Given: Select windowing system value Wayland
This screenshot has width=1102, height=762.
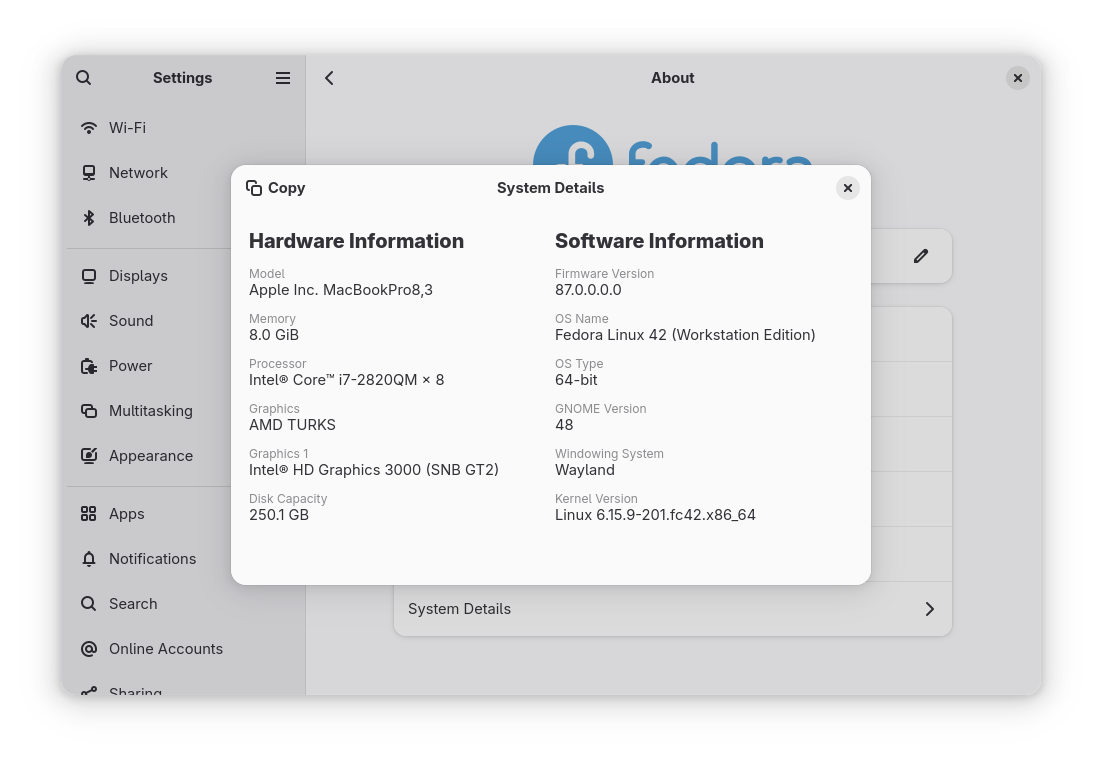Looking at the screenshot, I should [585, 470].
